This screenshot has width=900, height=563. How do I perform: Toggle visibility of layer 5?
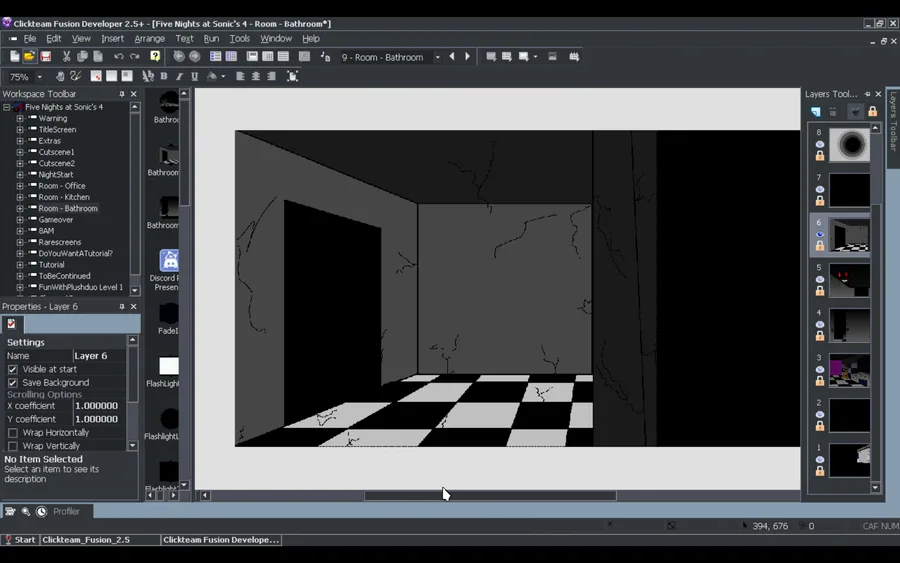click(x=820, y=279)
